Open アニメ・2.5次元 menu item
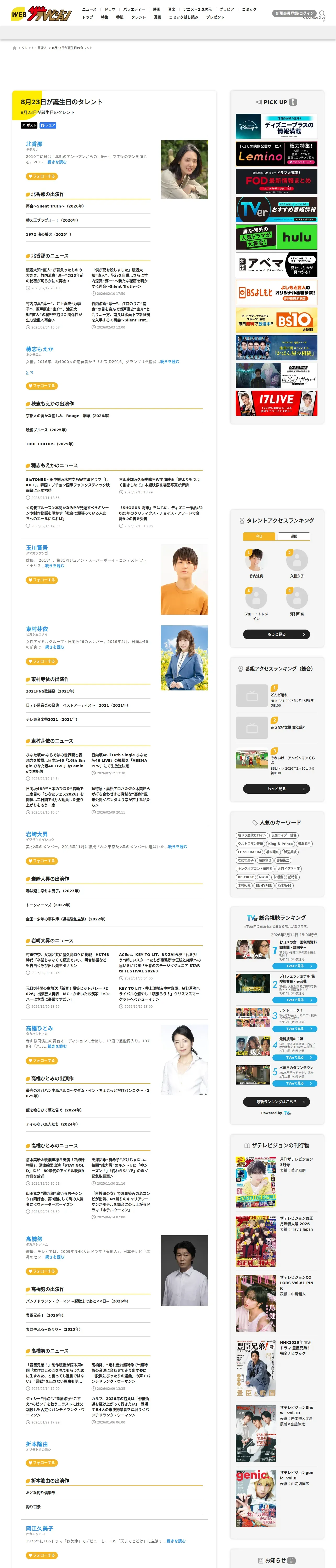 198,10
